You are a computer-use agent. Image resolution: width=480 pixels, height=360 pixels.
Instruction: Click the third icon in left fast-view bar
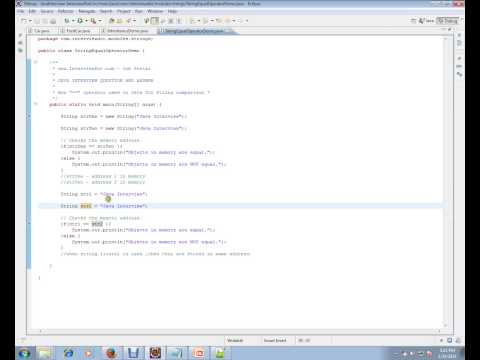click(x=21, y=50)
